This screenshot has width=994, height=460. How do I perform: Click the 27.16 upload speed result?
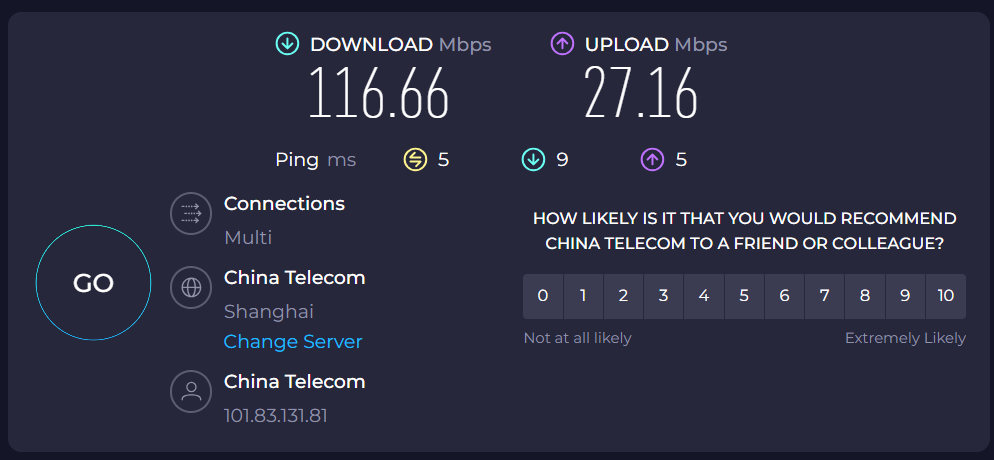pyautogui.click(x=641, y=94)
